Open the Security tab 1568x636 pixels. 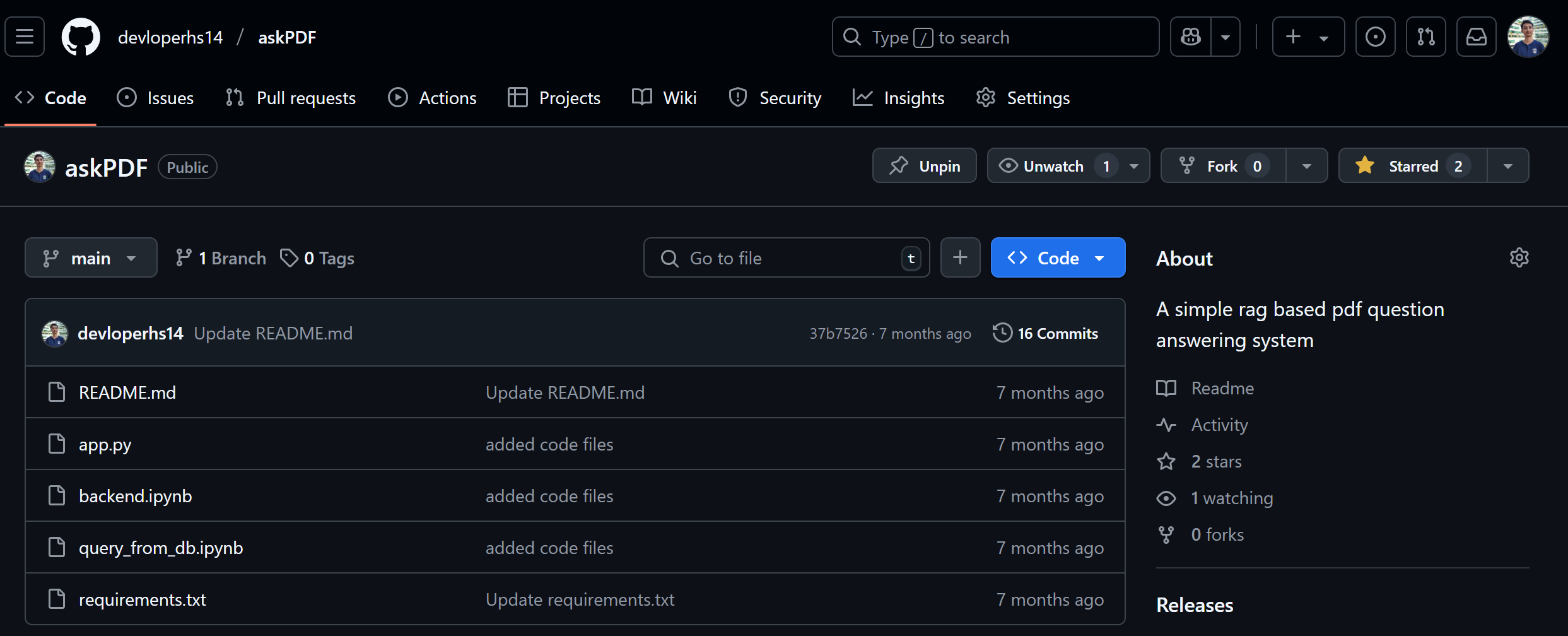click(x=775, y=98)
